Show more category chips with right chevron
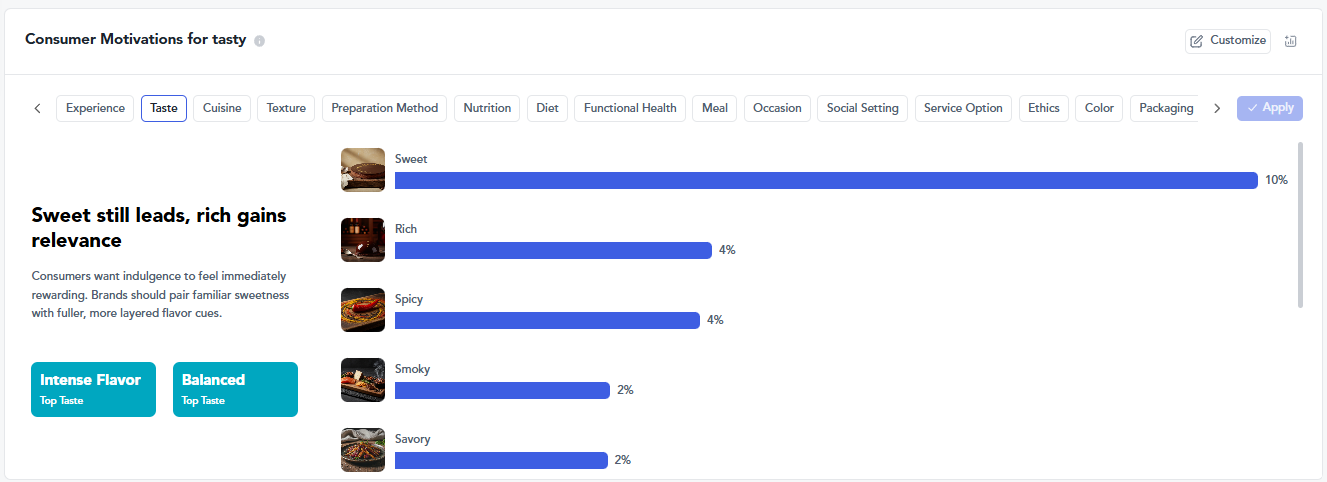 1217,108
